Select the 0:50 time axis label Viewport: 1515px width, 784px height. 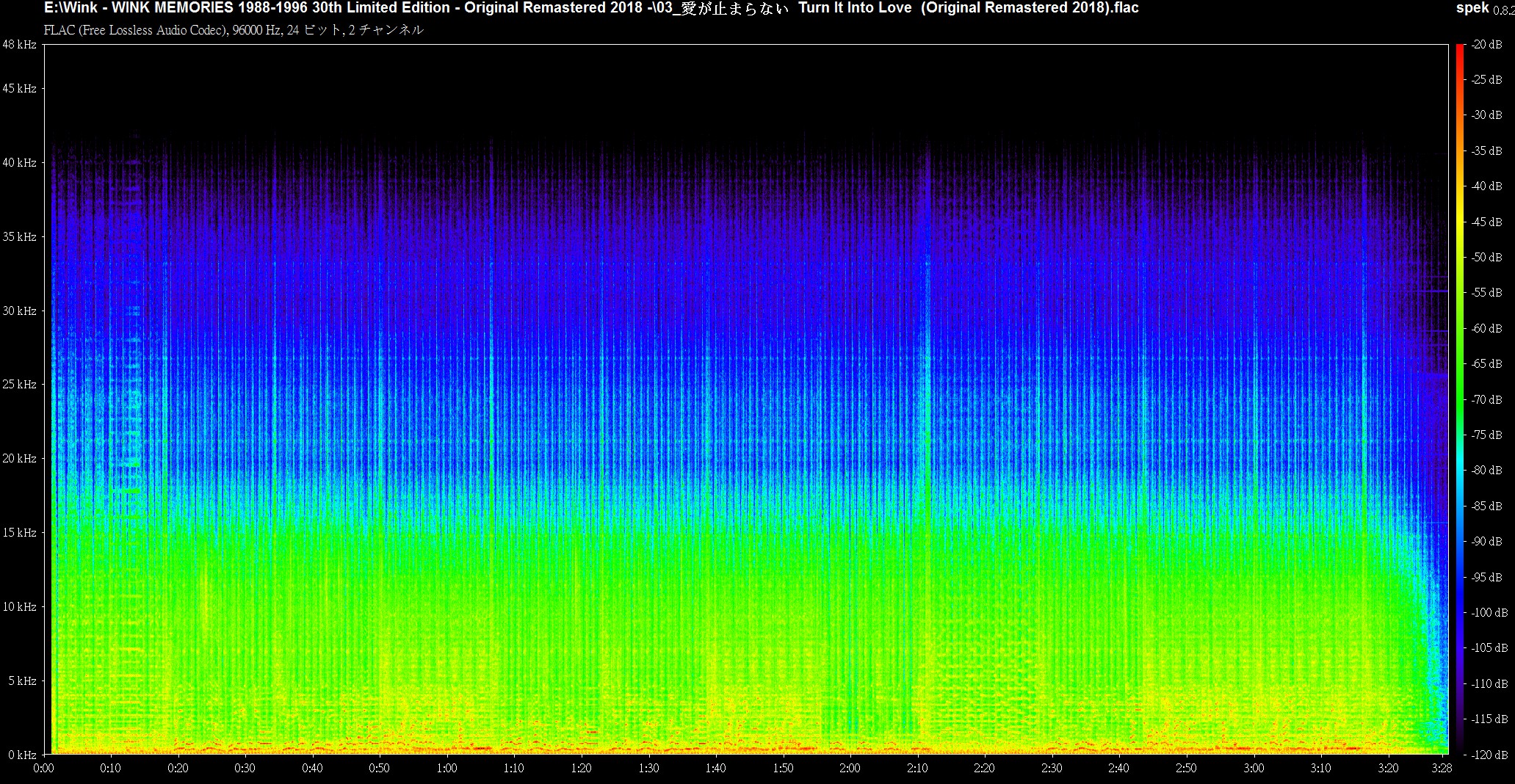pyautogui.click(x=380, y=769)
